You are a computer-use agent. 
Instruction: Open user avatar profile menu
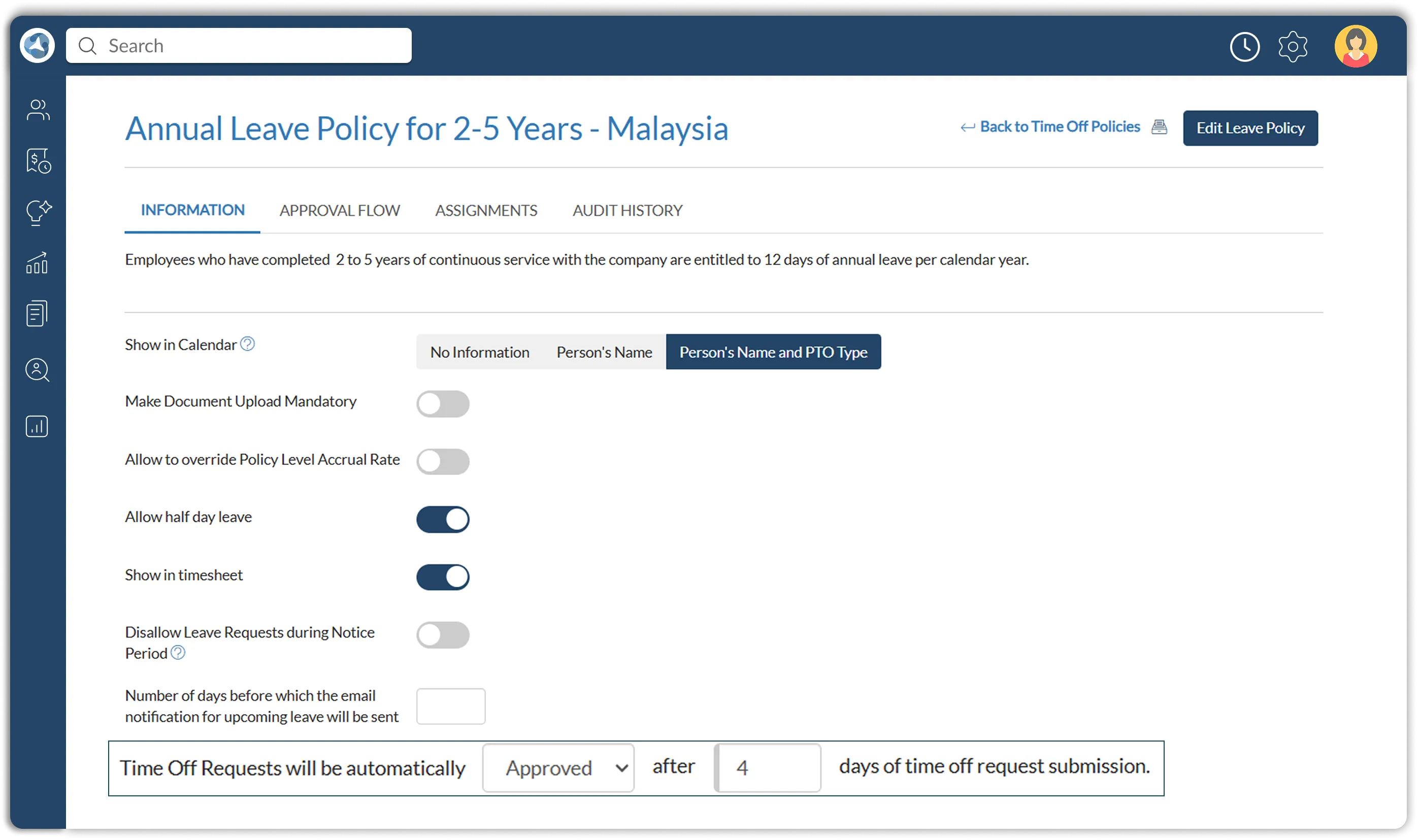pyautogui.click(x=1355, y=46)
